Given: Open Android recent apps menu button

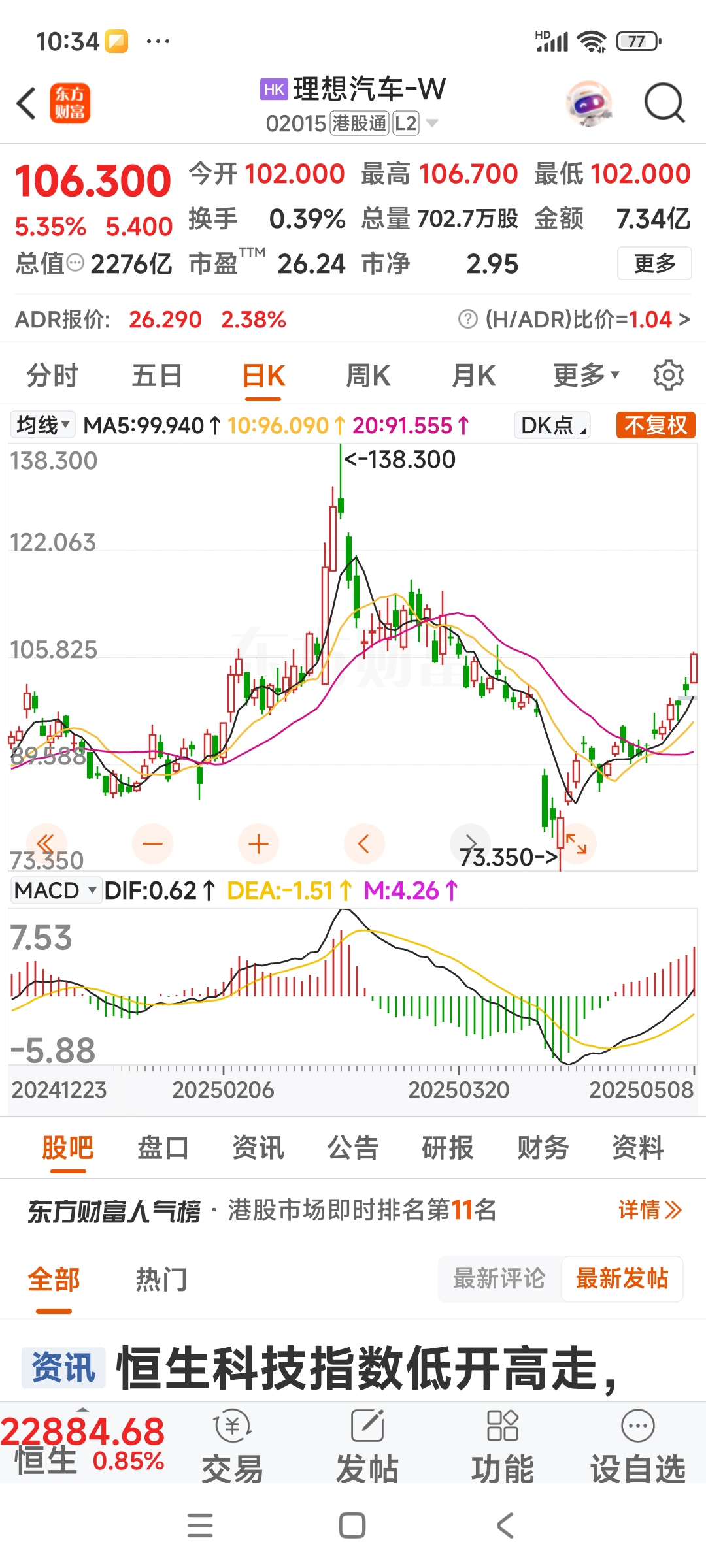Looking at the screenshot, I should pyautogui.click(x=200, y=1526).
